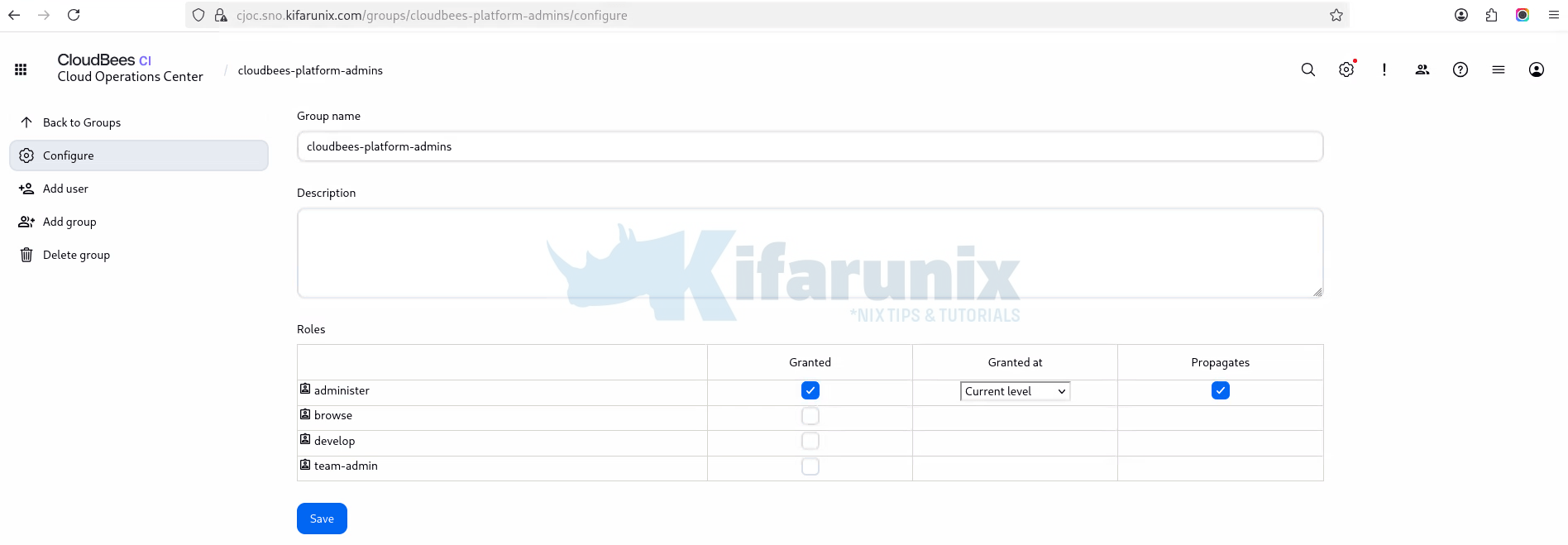Viewport: 1568px width, 545px height.
Task: Open the Current level dropdown
Action: click(1016, 391)
